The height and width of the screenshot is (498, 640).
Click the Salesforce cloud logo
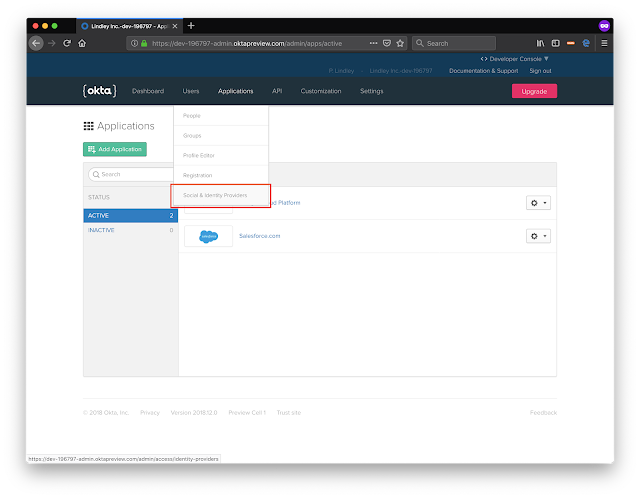click(x=209, y=236)
